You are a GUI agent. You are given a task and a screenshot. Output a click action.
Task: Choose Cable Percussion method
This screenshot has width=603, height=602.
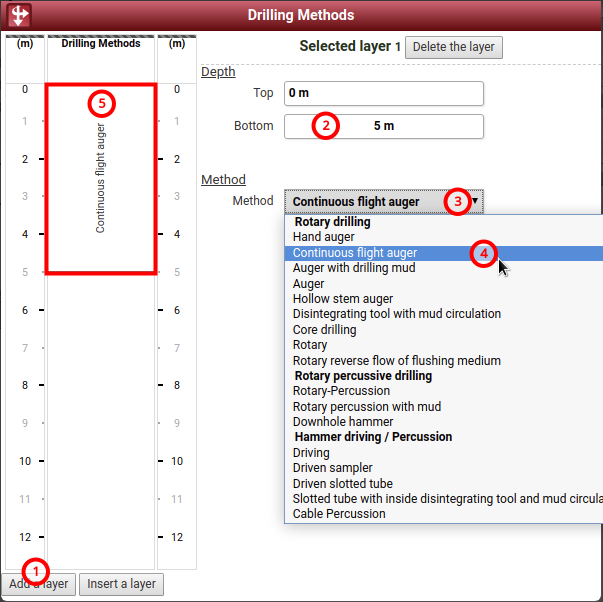(339, 514)
